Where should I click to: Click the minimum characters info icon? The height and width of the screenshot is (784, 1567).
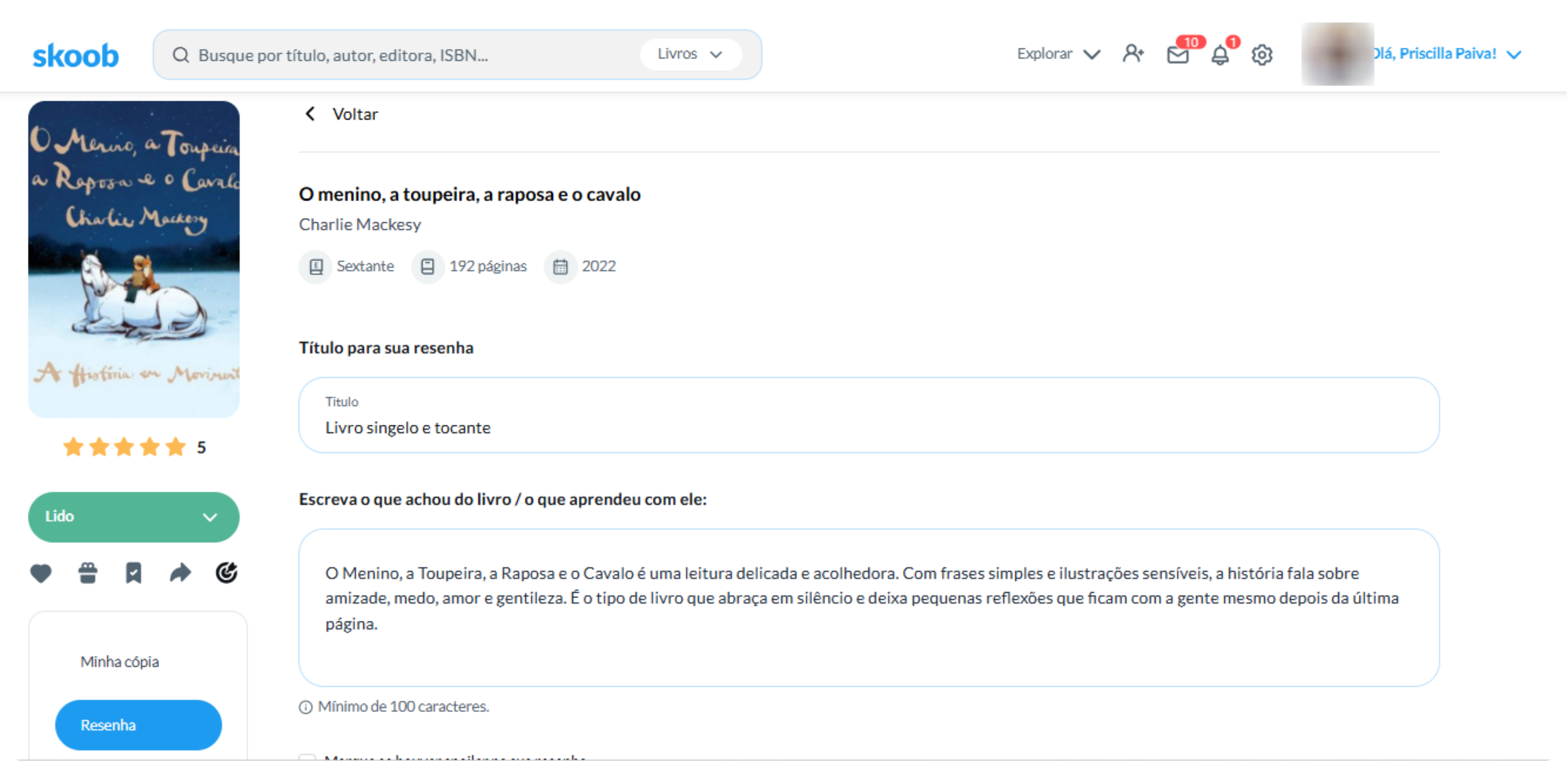[306, 708]
